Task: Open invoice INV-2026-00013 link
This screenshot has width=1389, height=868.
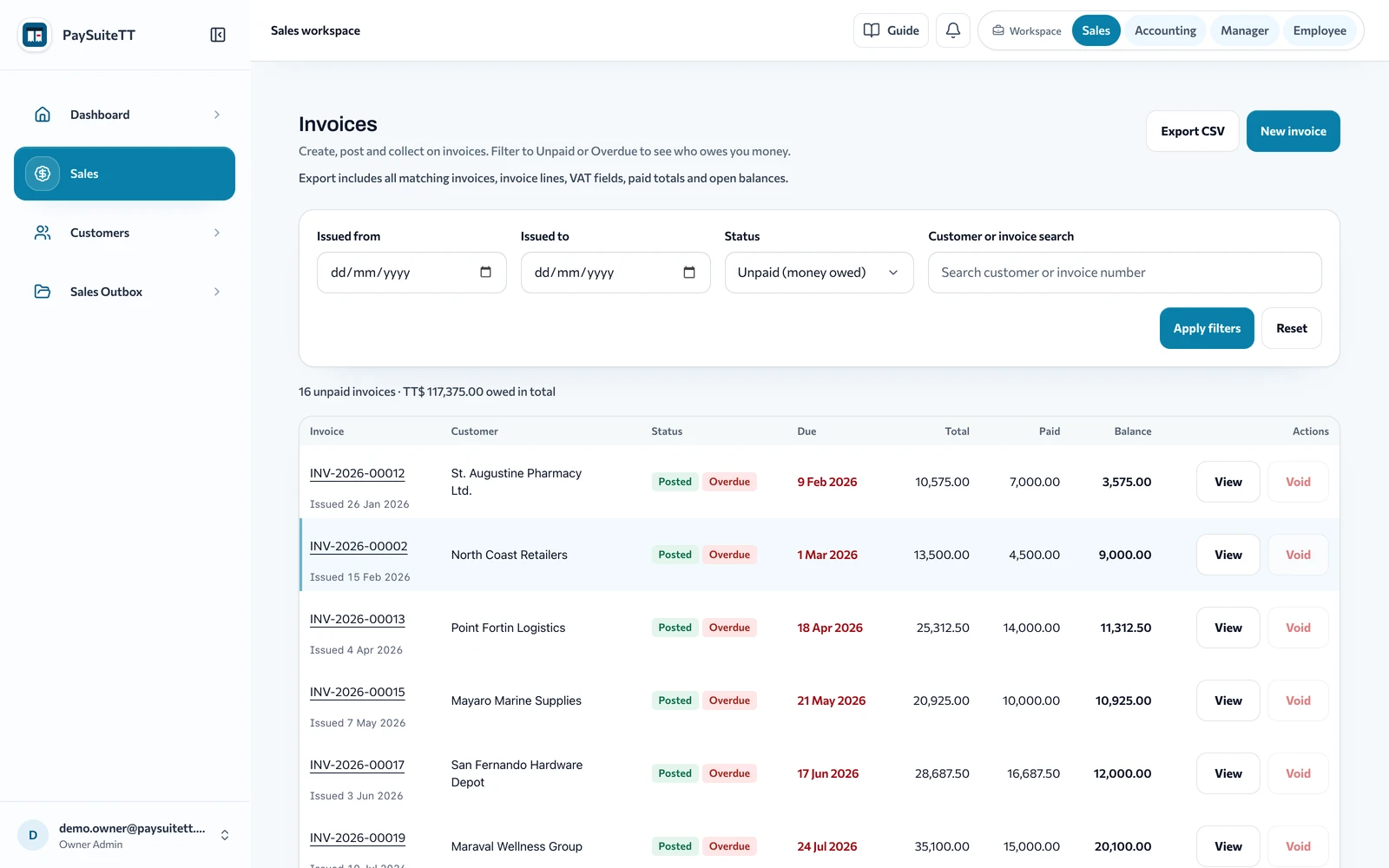Action: 358,619
